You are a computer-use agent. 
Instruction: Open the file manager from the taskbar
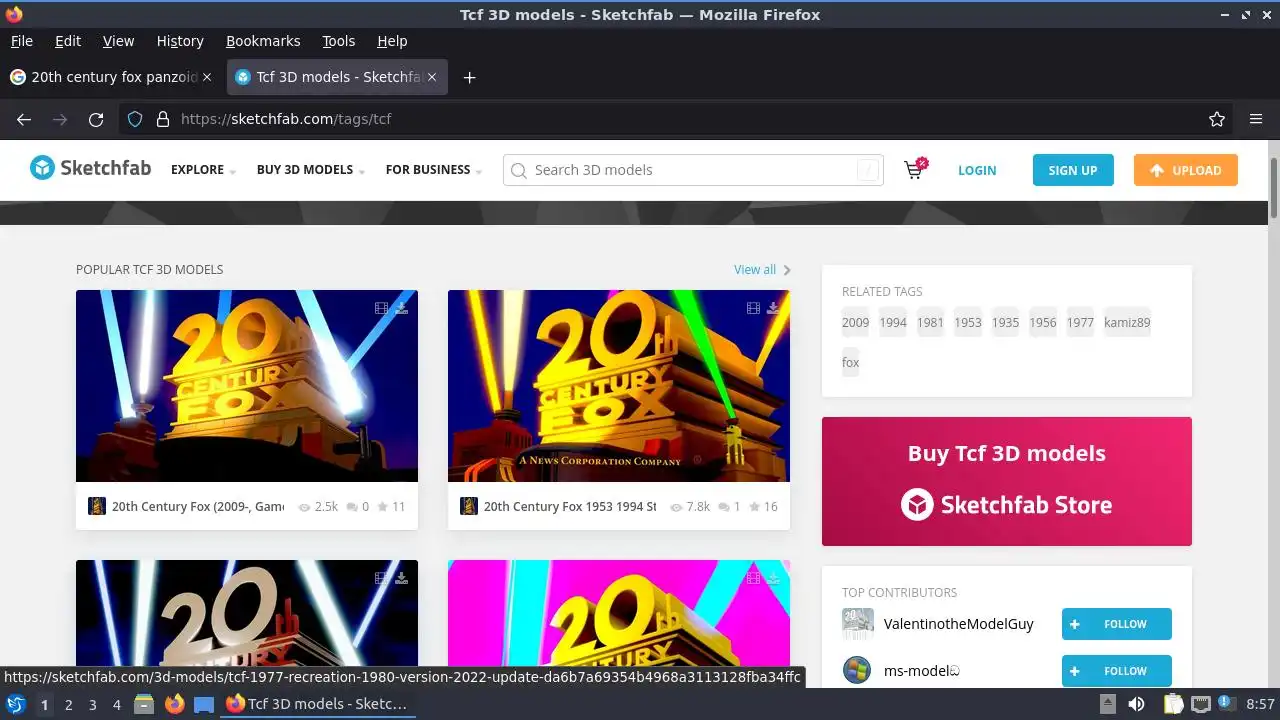[x=144, y=704]
